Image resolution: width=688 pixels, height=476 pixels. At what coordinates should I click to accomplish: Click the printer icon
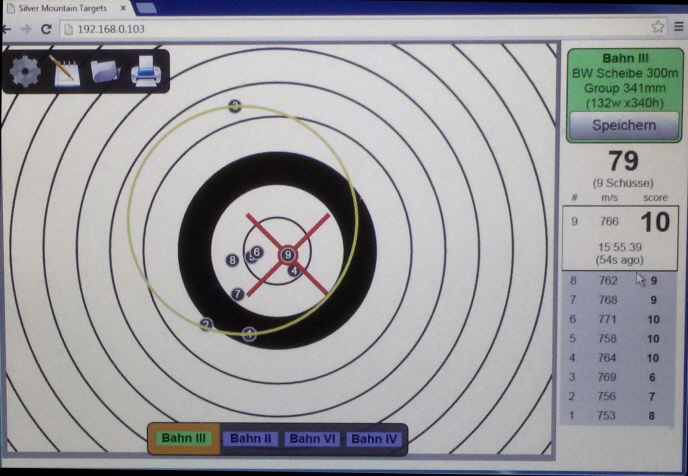click(x=145, y=72)
